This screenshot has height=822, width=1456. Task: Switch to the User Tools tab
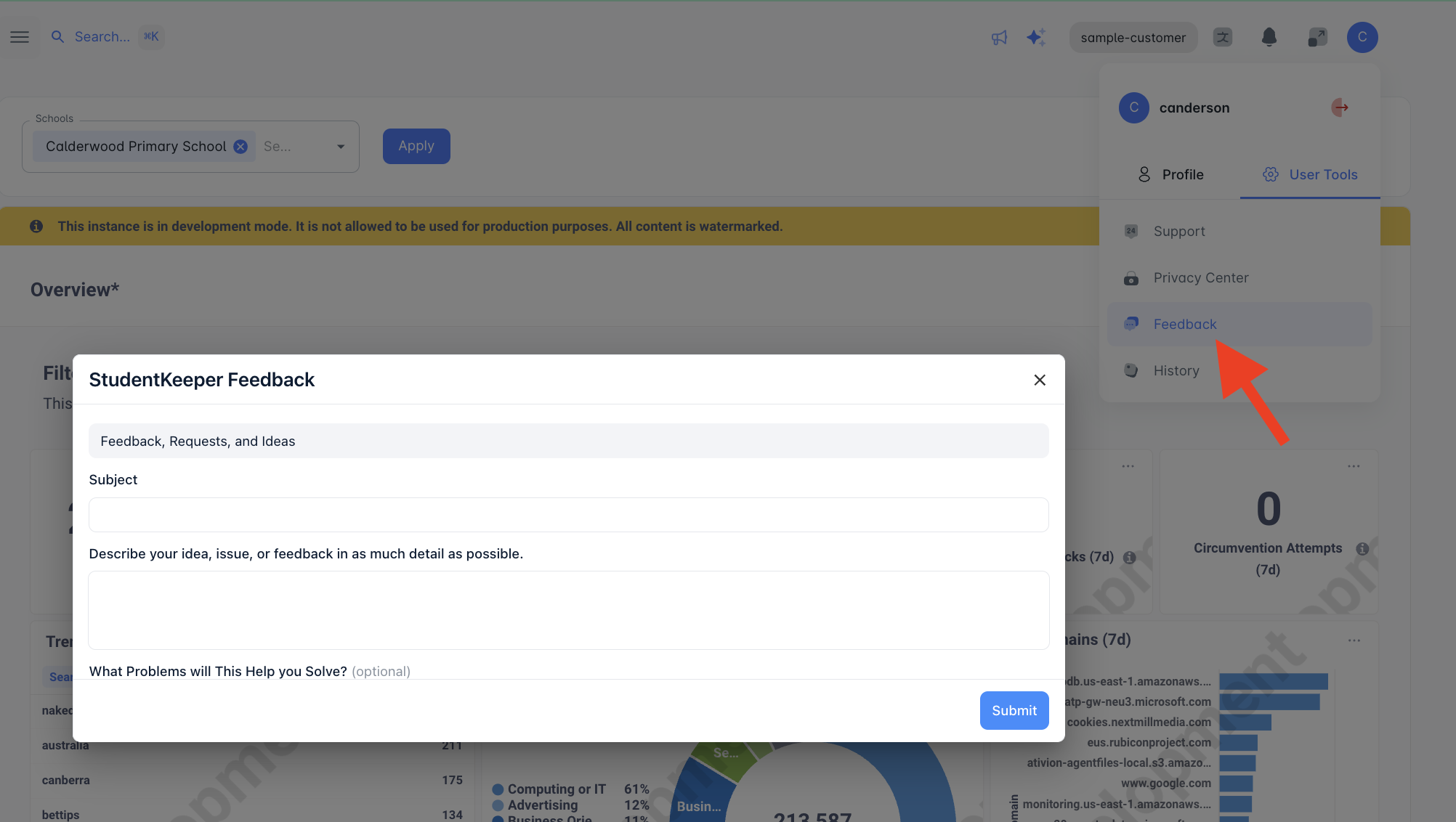(x=1310, y=174)
